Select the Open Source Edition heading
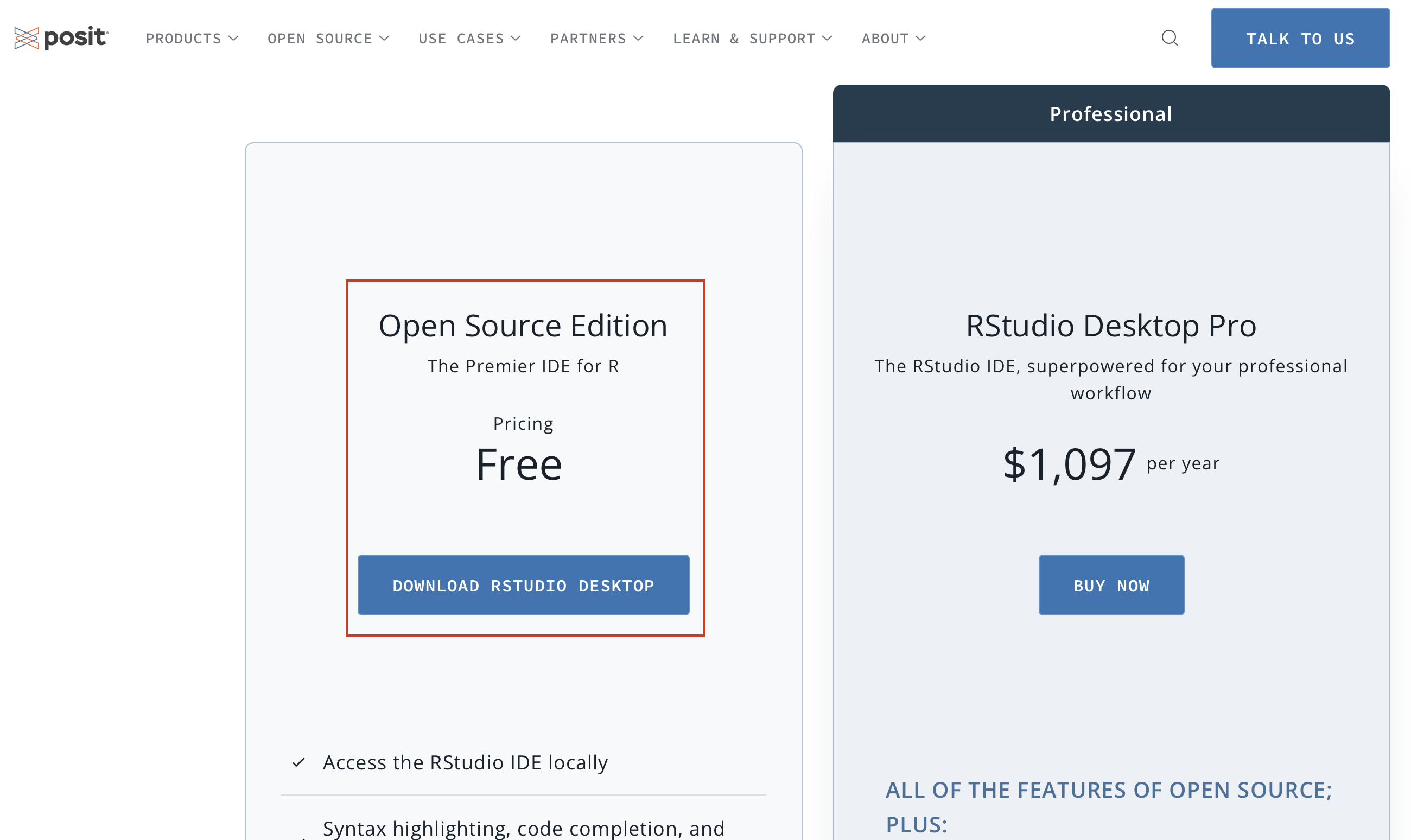Image resolution: width=1411 pixels, height=840 pixels. 523,326
